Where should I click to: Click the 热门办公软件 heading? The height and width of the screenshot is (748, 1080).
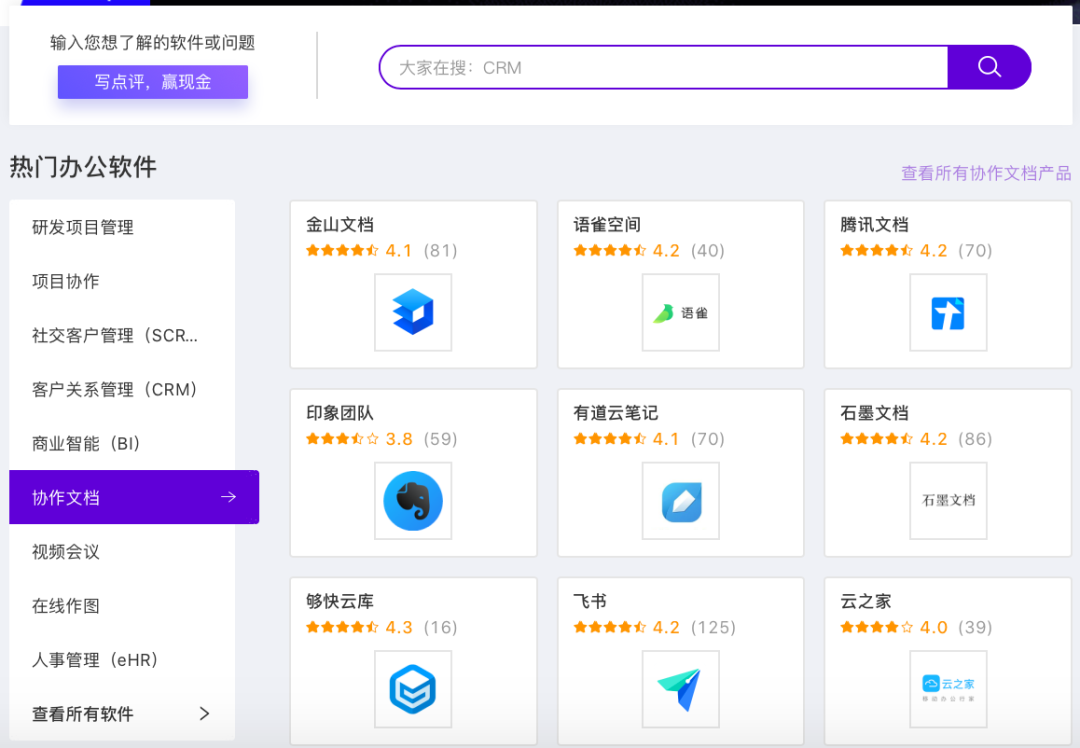[x=83, y=167]
